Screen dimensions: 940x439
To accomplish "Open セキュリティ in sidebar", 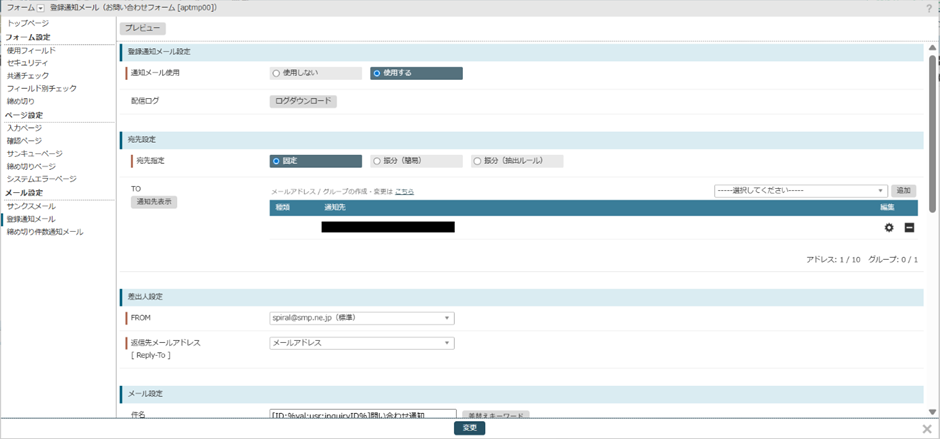I will (x=28, y=63).
